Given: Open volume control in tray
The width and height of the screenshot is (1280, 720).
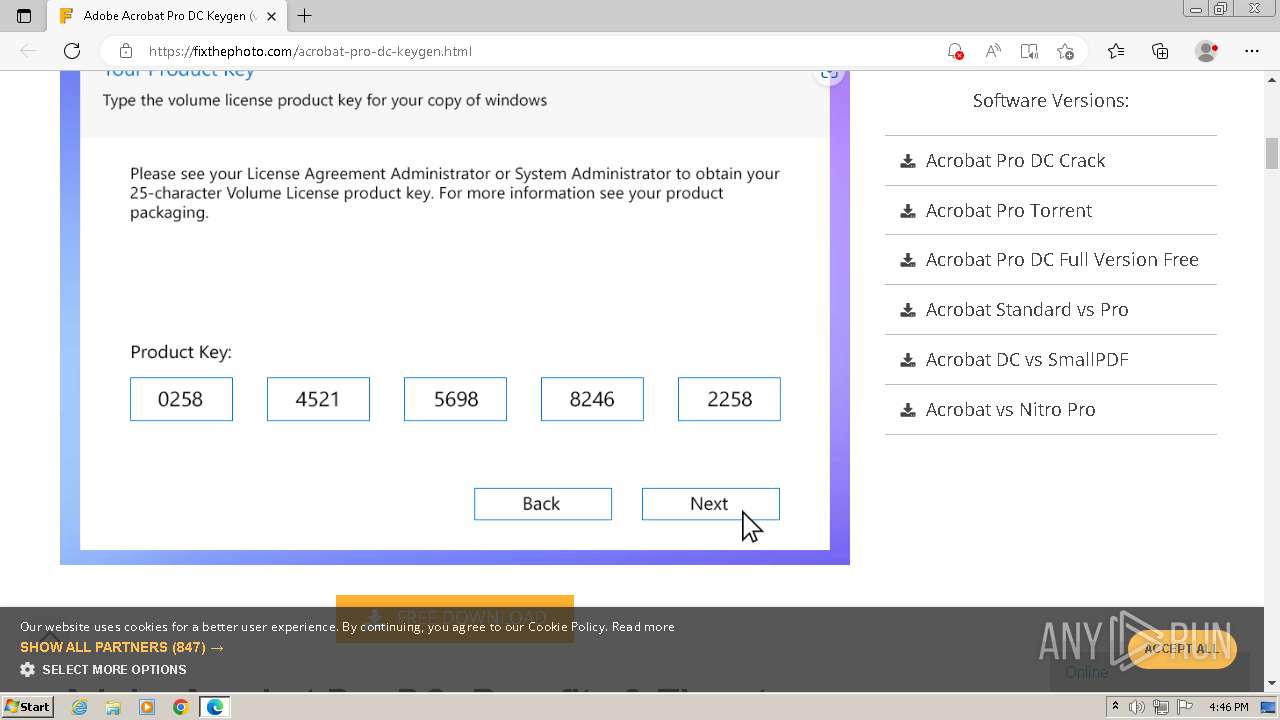Looking at the screenshot, I should click(x=1137, y=707).
